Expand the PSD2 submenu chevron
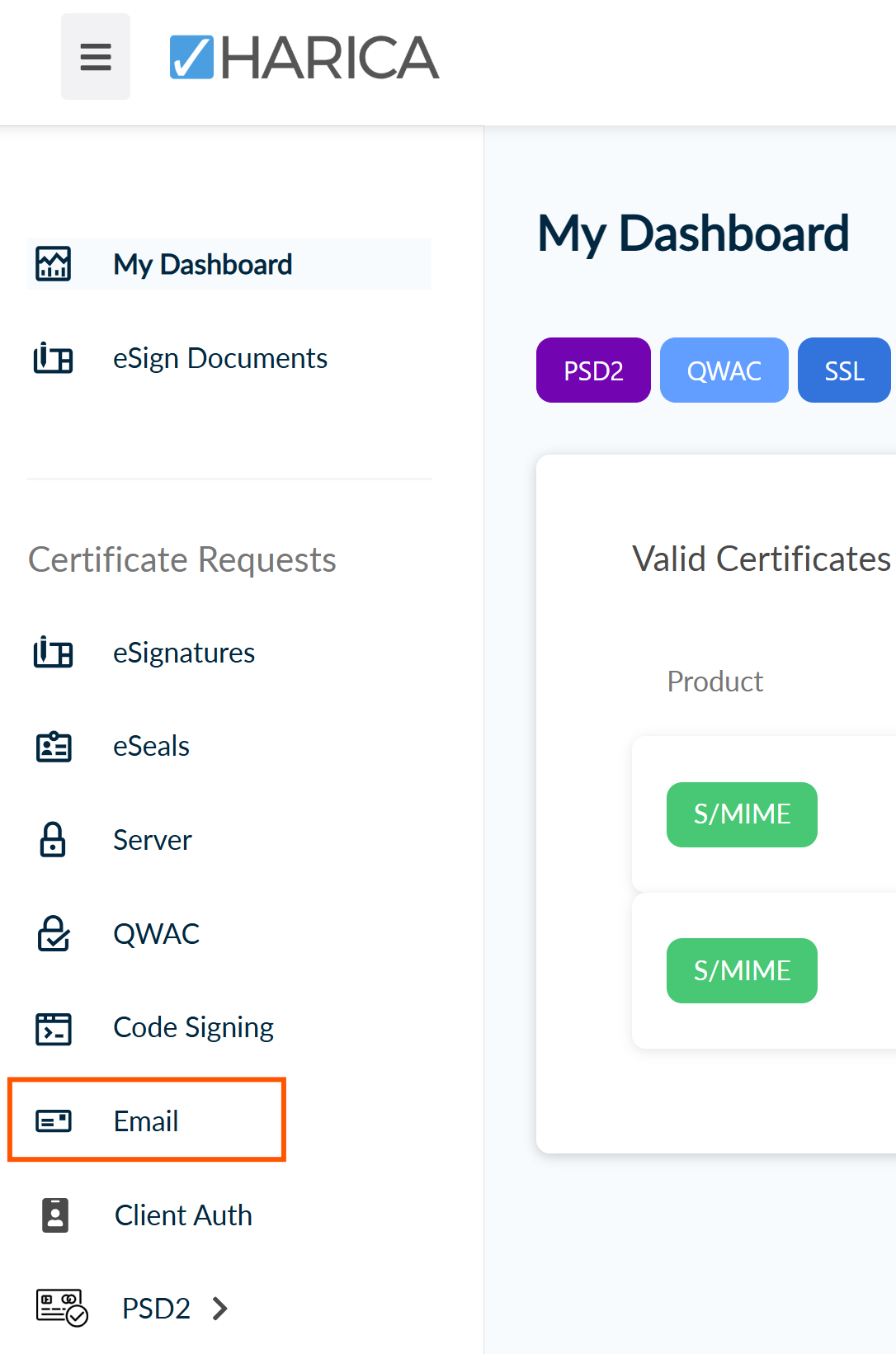Viewport: 896px width, 1354px height. point(219,1309)
